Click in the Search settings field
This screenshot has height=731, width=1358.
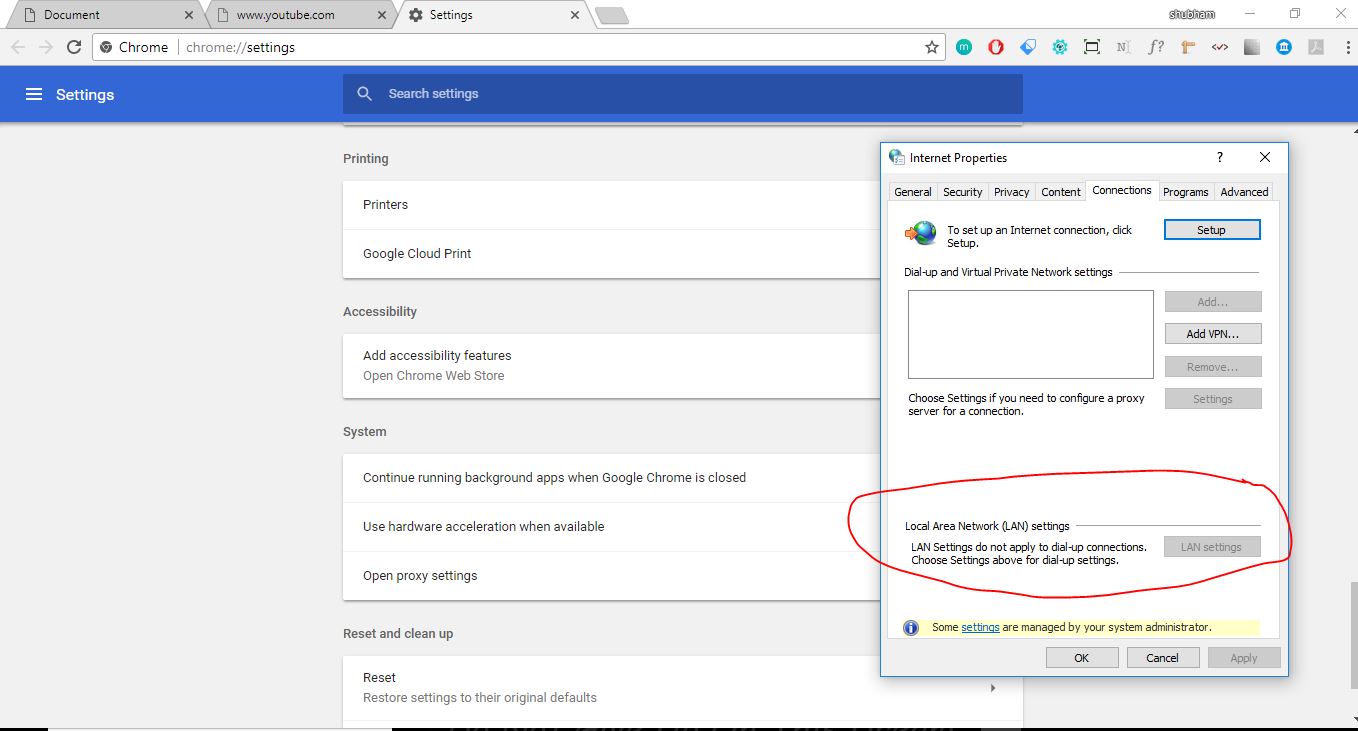click(x=682, y=94)
